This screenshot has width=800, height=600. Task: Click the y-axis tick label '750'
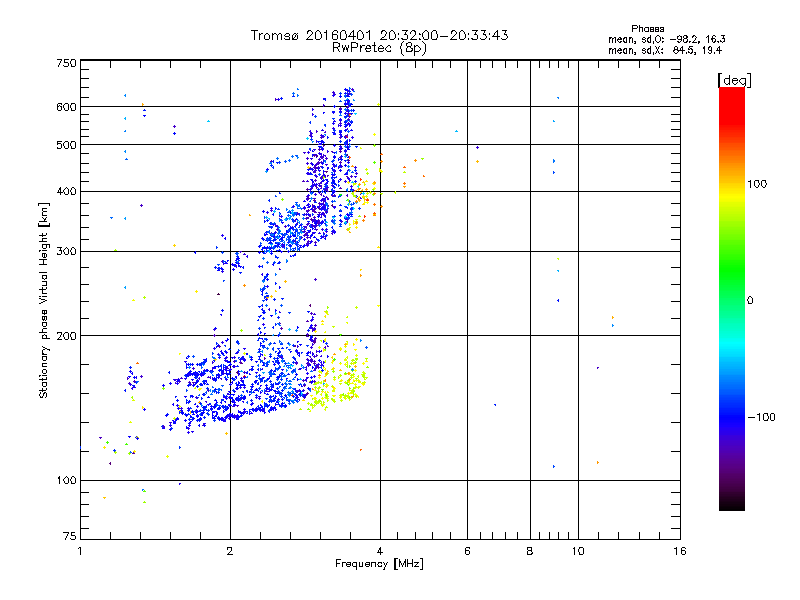67,63
